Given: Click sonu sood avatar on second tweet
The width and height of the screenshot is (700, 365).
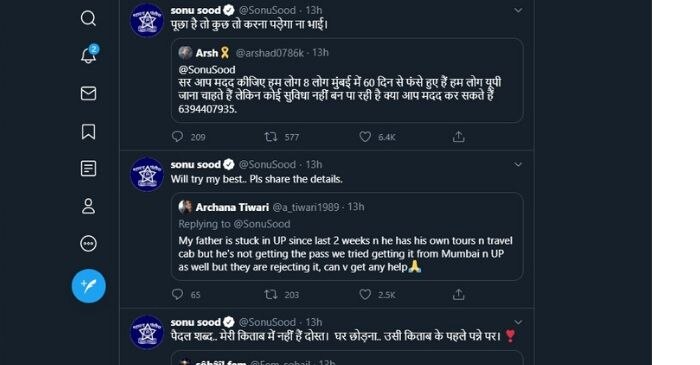Looking at the screenshot, I should pos(147,174).
